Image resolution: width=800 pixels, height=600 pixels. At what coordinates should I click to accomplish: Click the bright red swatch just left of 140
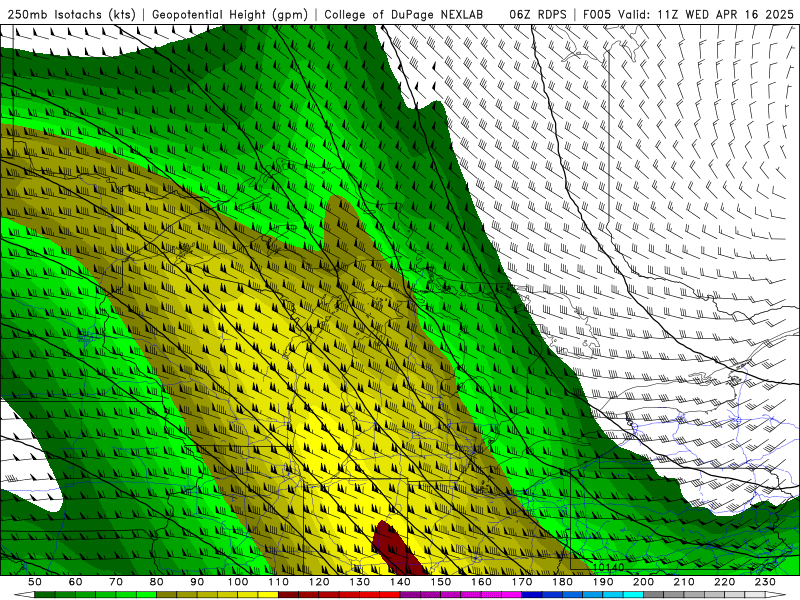(390, 595)
